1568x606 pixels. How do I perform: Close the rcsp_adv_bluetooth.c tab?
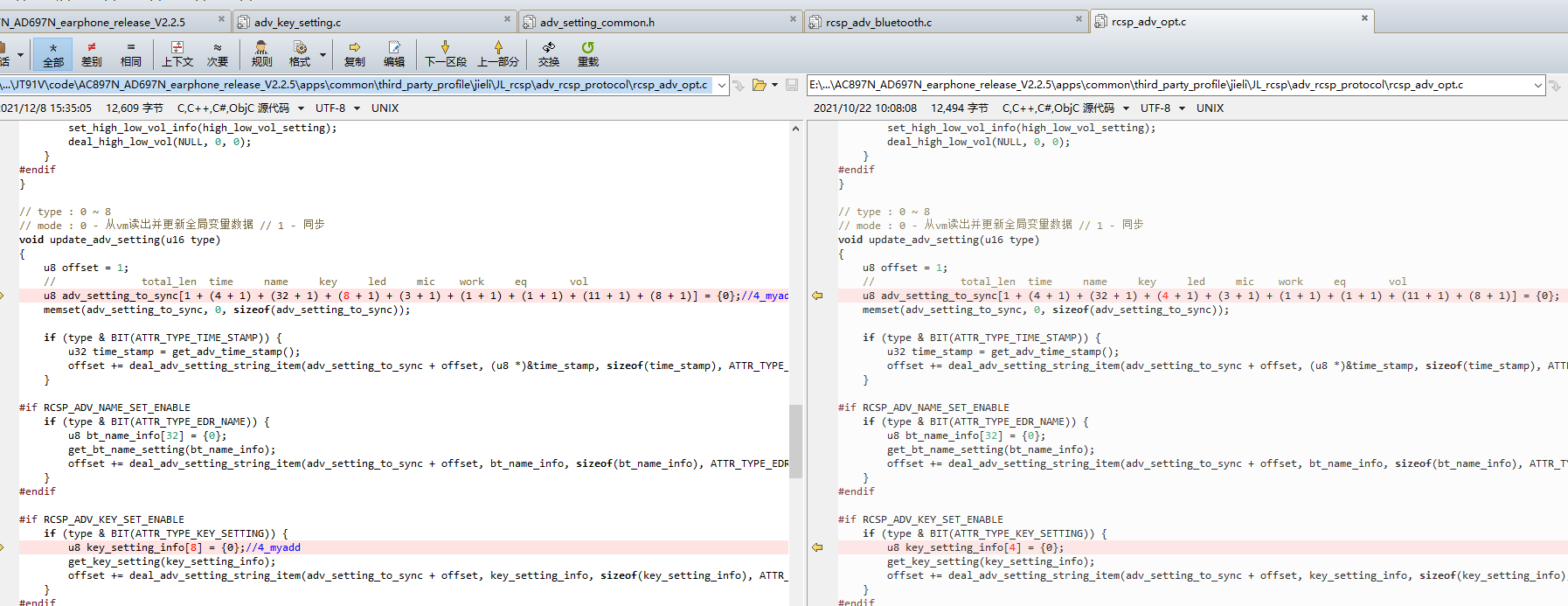(1079, 18)
